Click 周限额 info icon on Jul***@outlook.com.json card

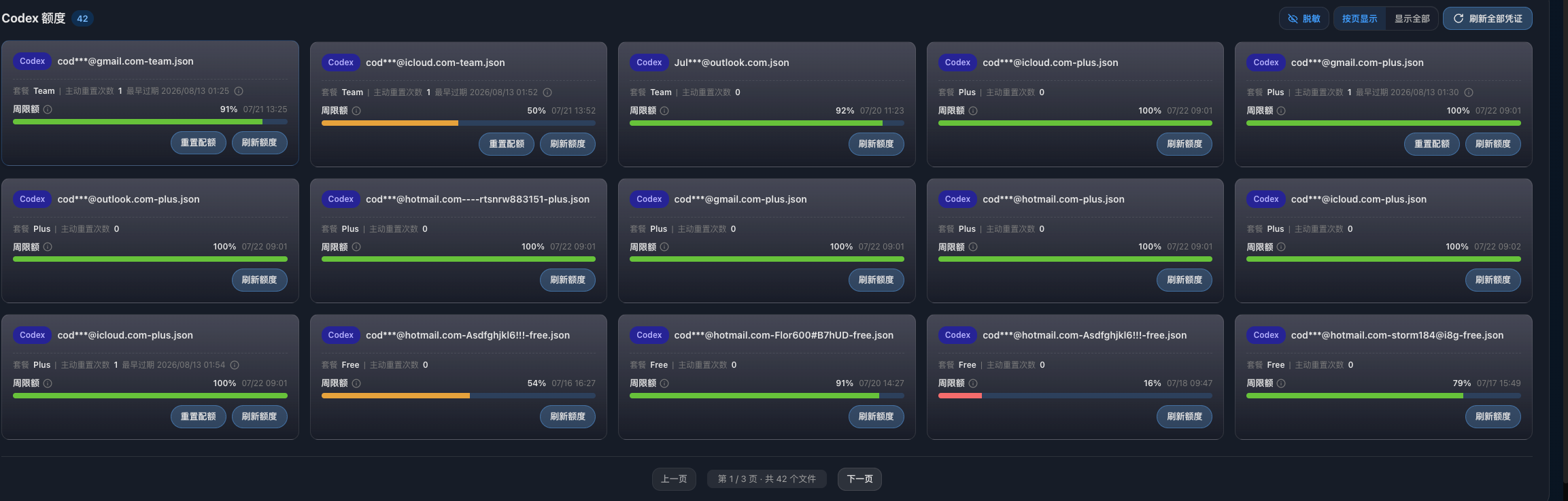click(664, 111)
